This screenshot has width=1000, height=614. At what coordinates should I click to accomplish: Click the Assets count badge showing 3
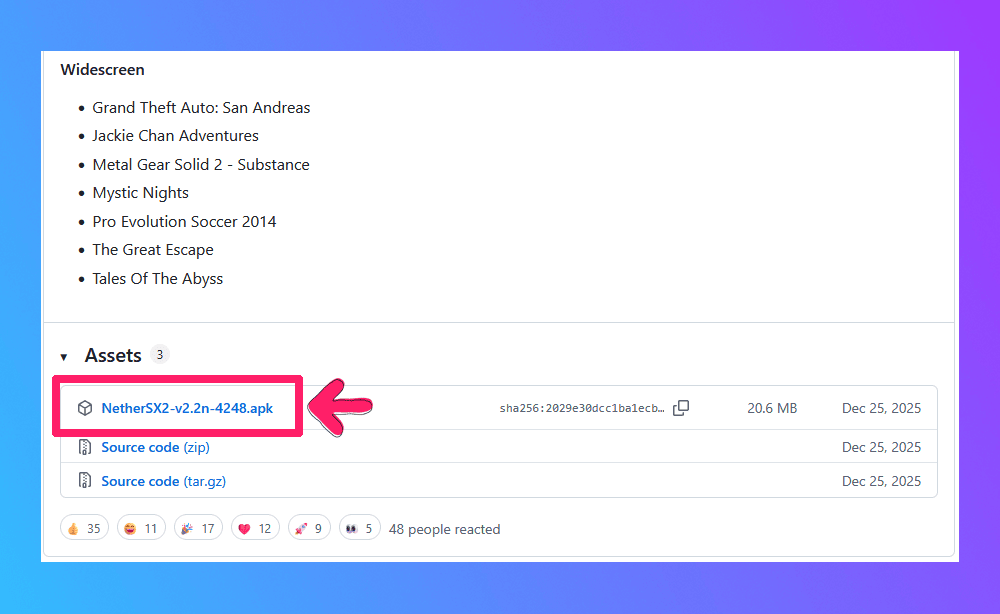(160, 354)
